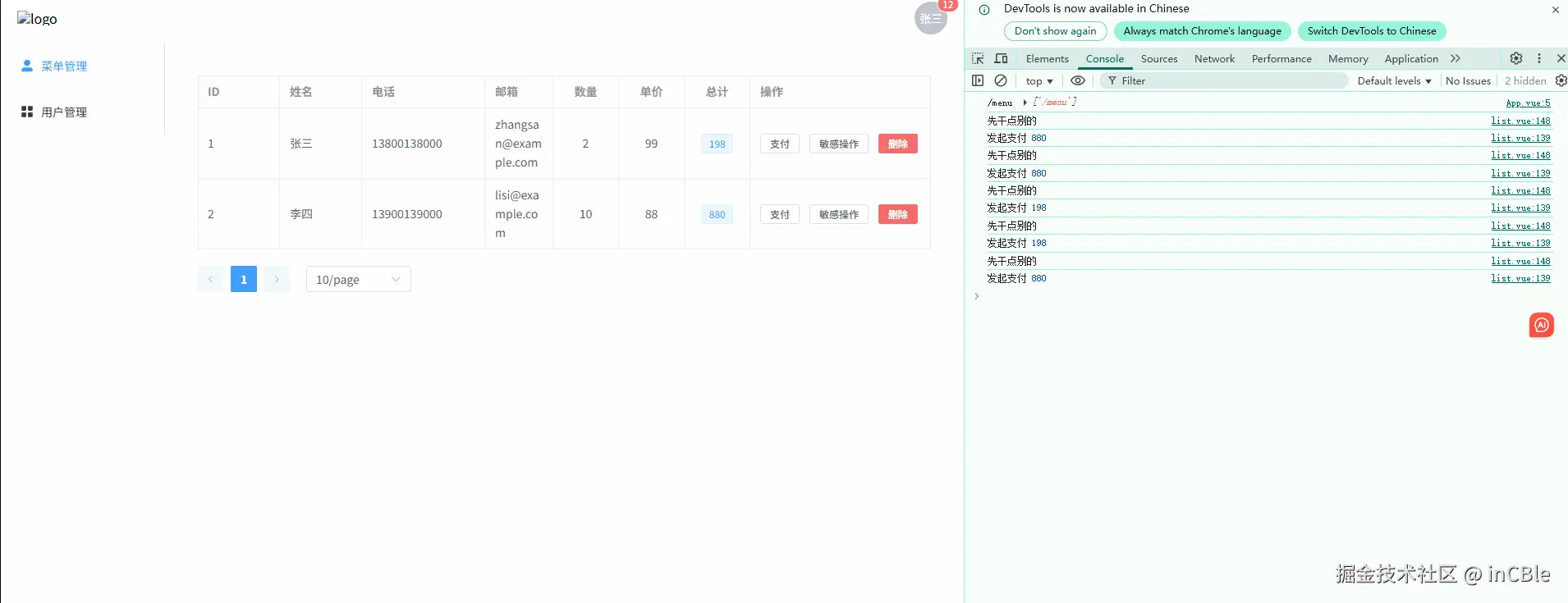Click the red AI assistant floating icon
1568x603 pixels.
[x=1541, y=325]
